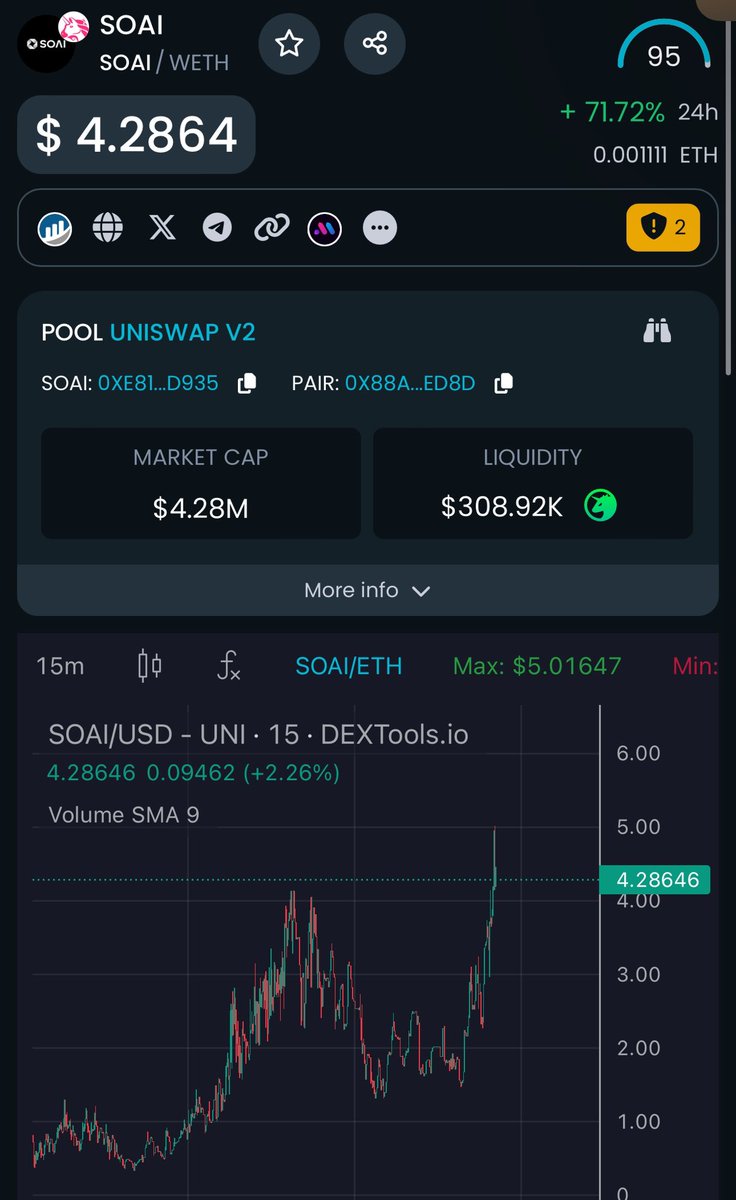Open SOAI contract address 0XE81...D935
Viewport: 736px width, 1200px height.
158,383
